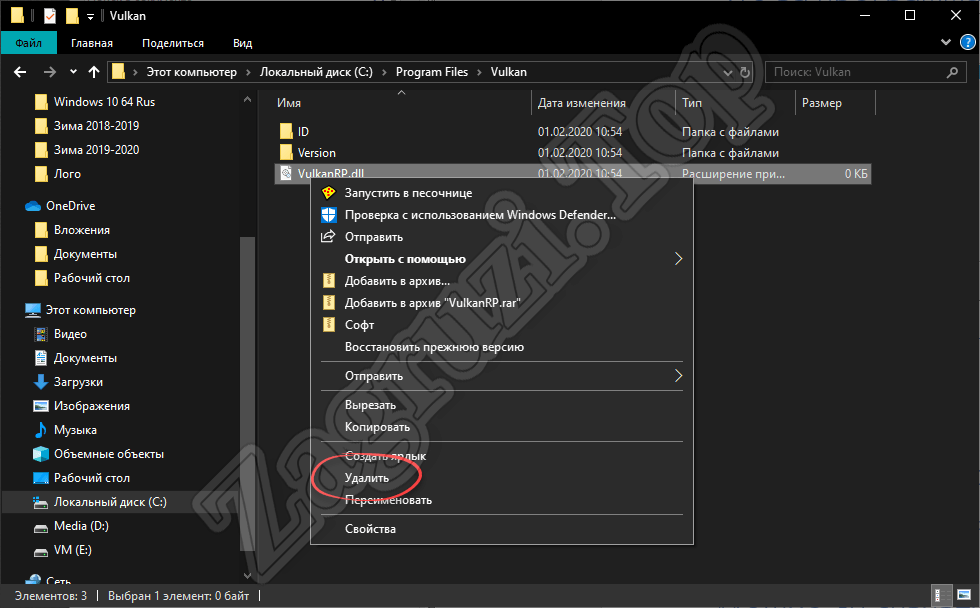Expand the ribbon with the chevron
This screenshot has width=980, height=608.
click(x=945, y=43)
